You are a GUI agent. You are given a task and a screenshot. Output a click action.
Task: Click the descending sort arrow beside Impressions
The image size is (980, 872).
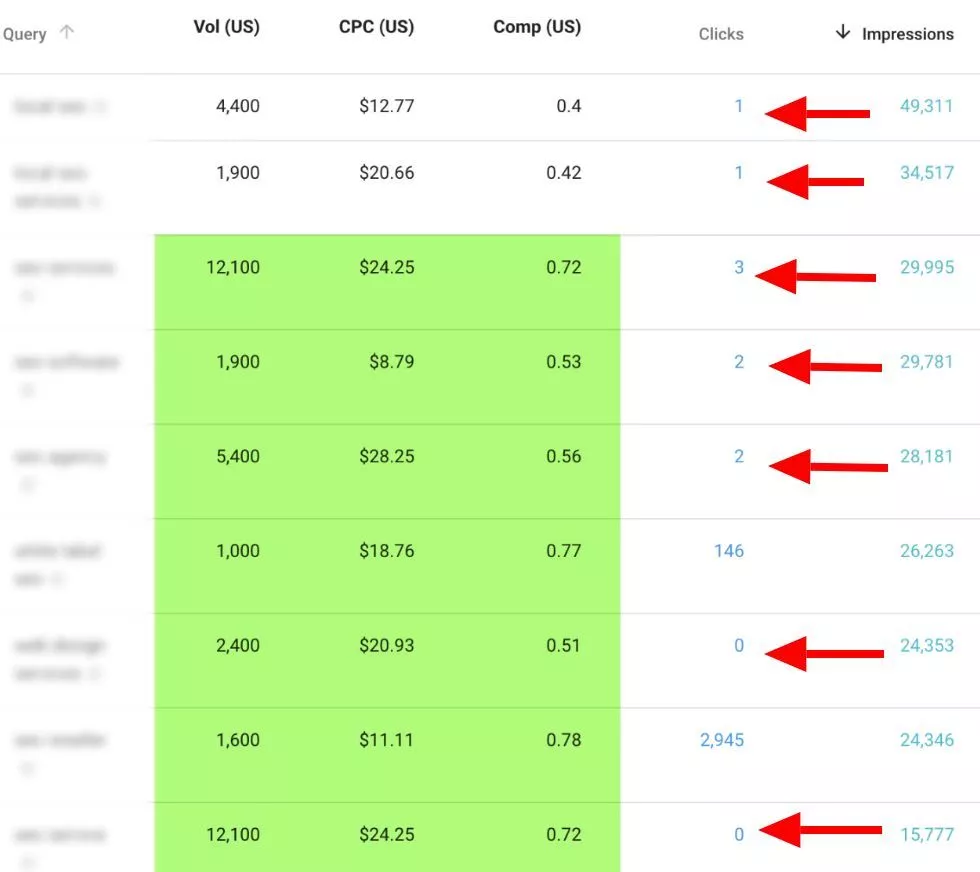pos(843,33)
